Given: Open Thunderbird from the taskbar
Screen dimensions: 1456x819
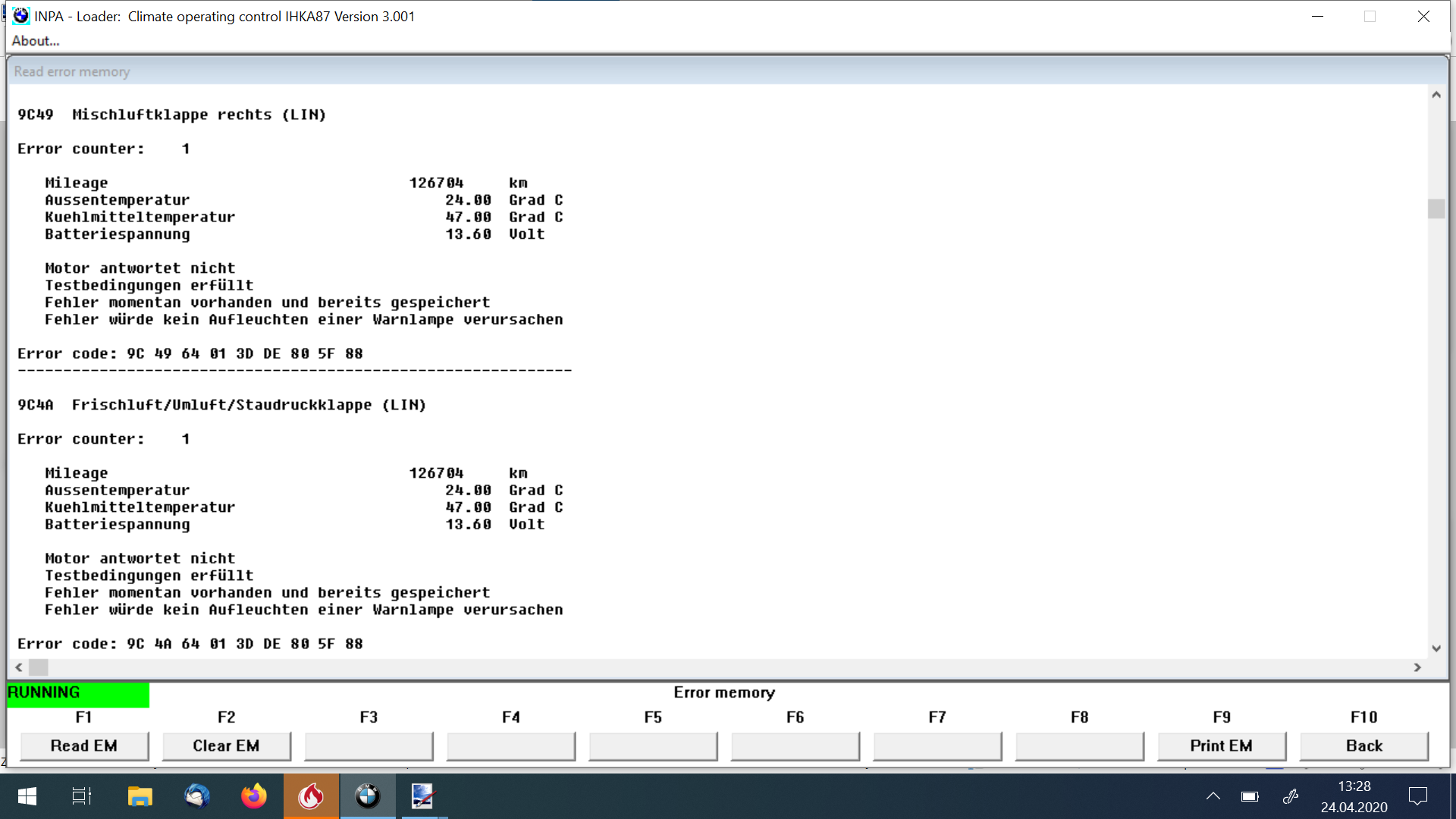Looking at the screenshot, I should pos(197,796).
